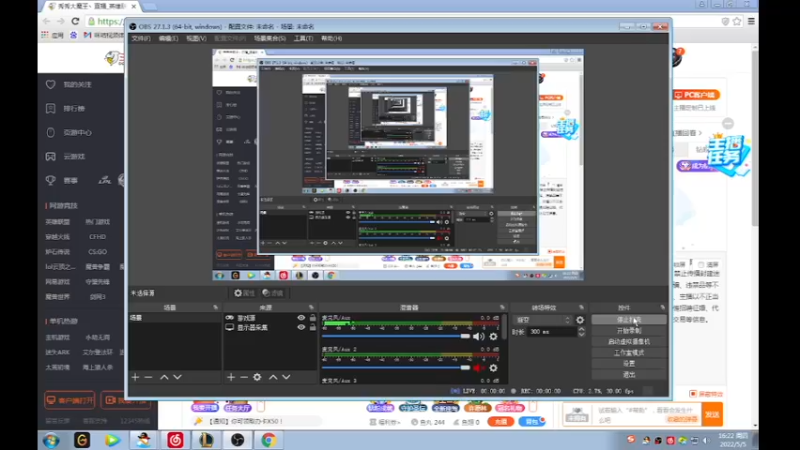Click the 启动虚拟摄像机 virtual camera button
800x450 pixels.
[x=629, y=342]
